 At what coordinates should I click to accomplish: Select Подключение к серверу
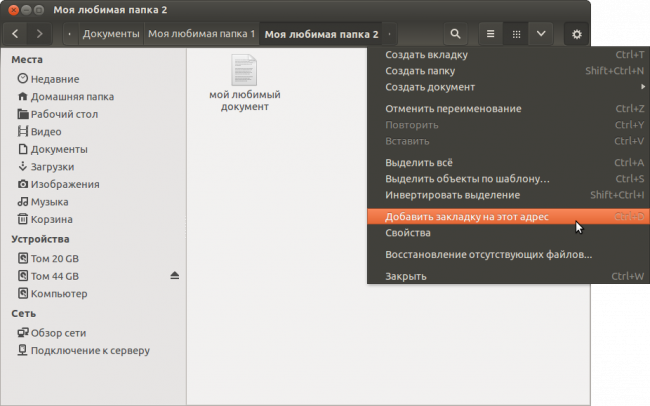pyautogui.click(x=90, y=350)
